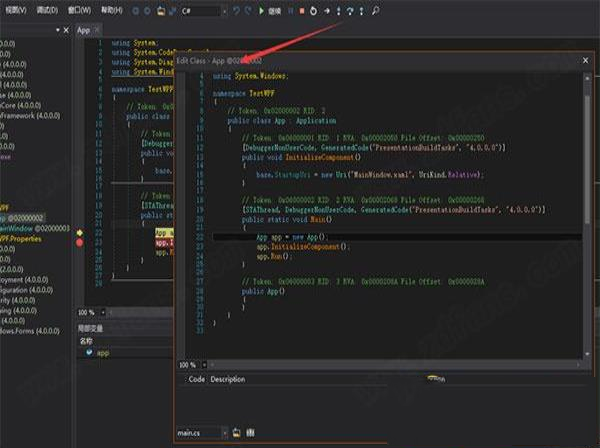The image size is (600, 448).
Task: Click the Undo toolbar icon
Action: [236, 11]
